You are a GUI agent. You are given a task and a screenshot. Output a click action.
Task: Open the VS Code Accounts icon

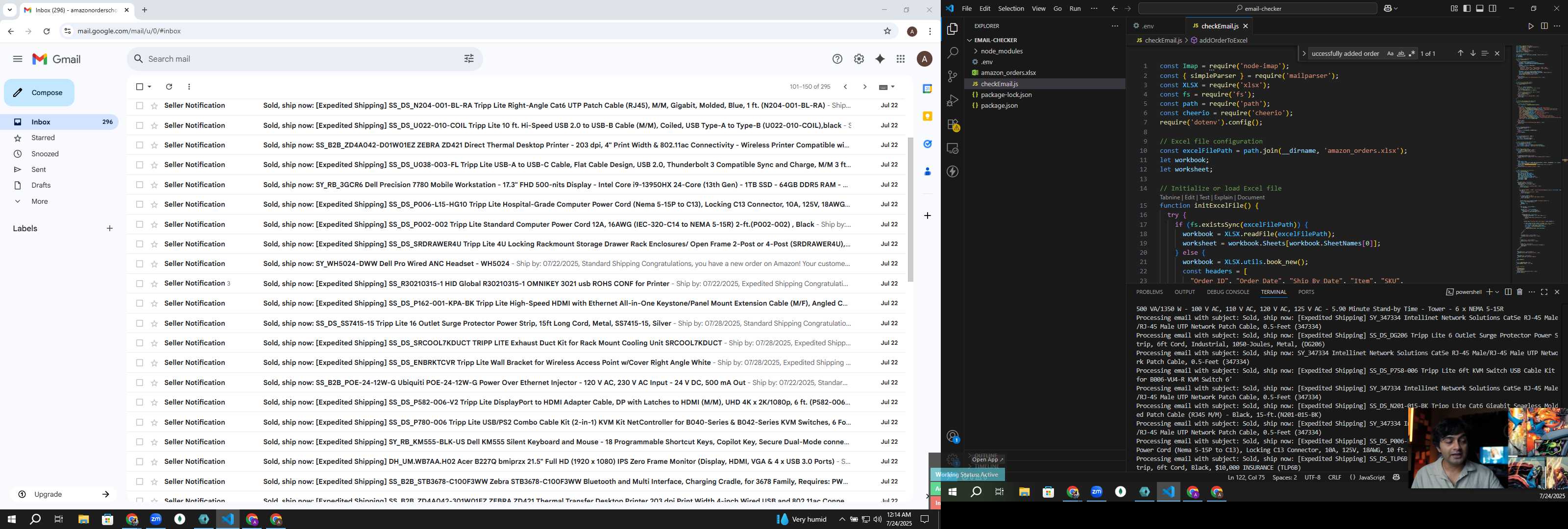click(x=953, y=436)
